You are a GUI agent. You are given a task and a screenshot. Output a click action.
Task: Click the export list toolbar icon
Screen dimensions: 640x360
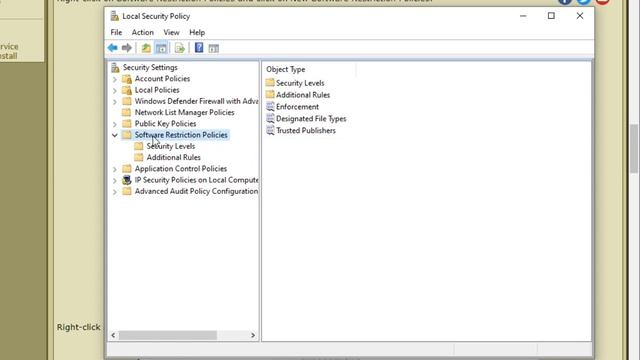point(180,48)
